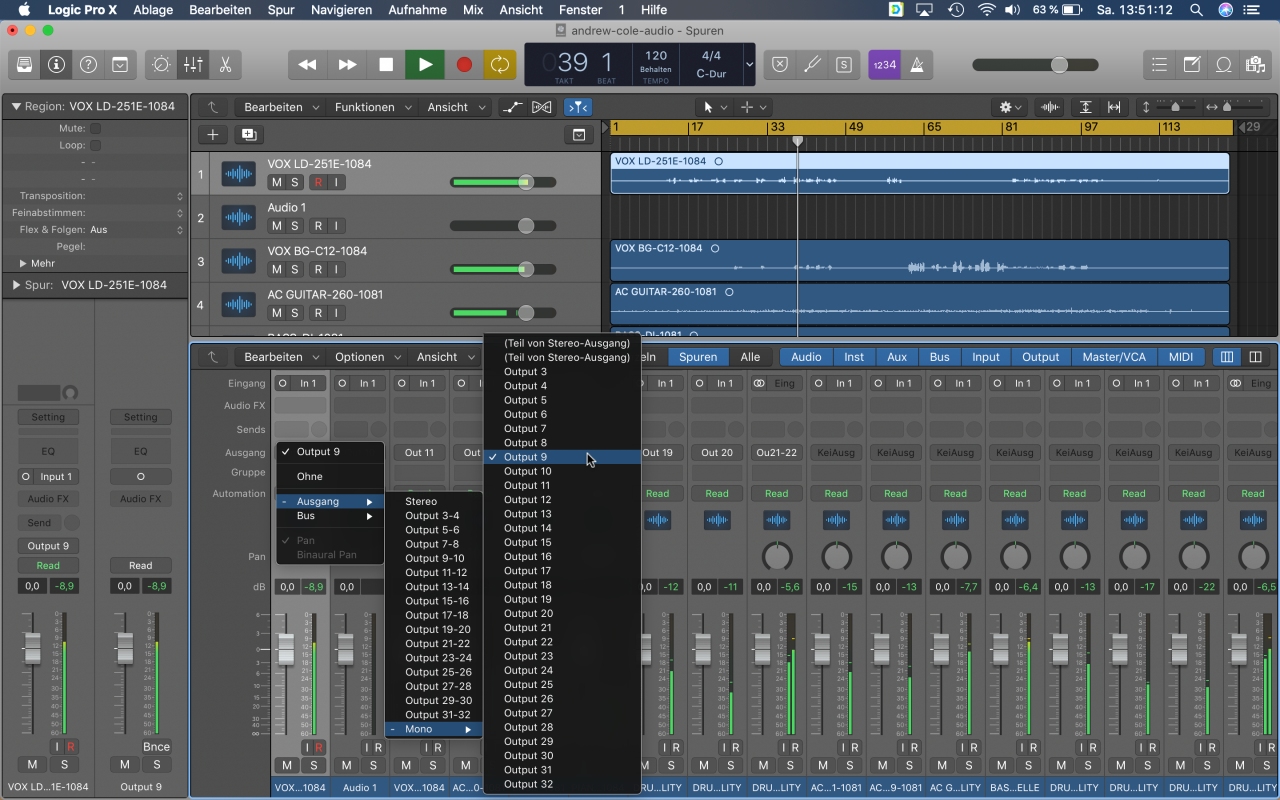
Task: Open the Funktionen dropdown
Action: coord(371,107)
